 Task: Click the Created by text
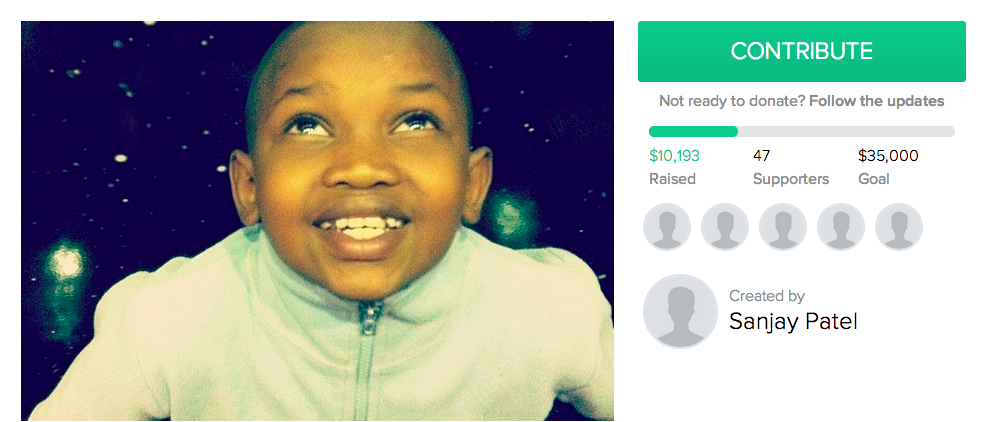pyautogui.click(x=767, y=296)
